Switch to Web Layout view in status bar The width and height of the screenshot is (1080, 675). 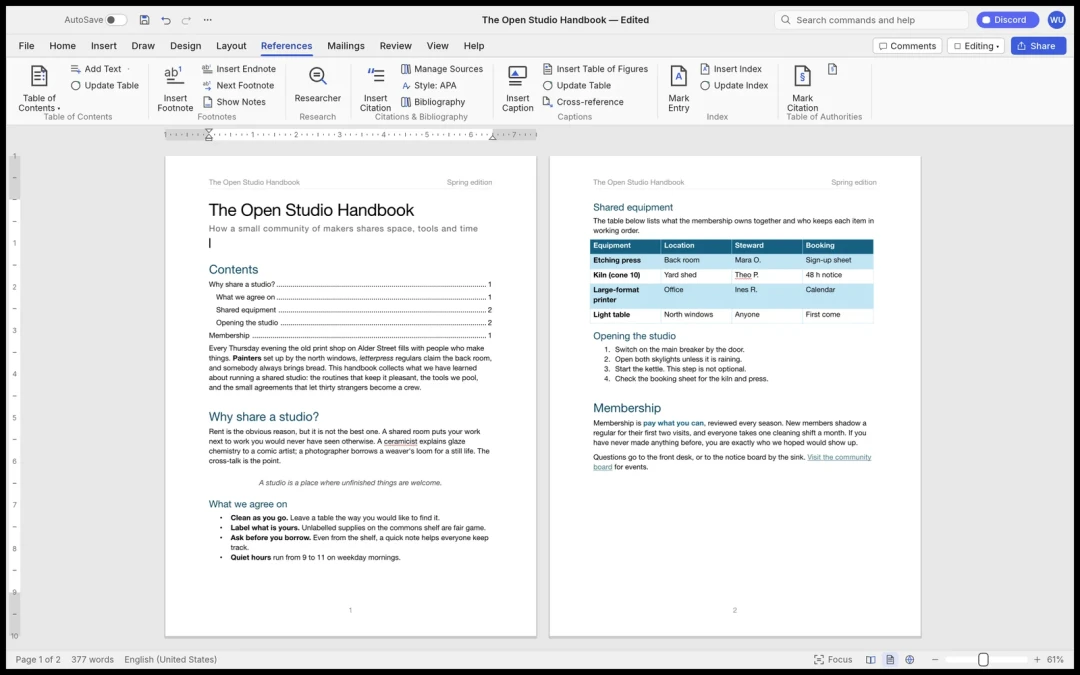909,660
